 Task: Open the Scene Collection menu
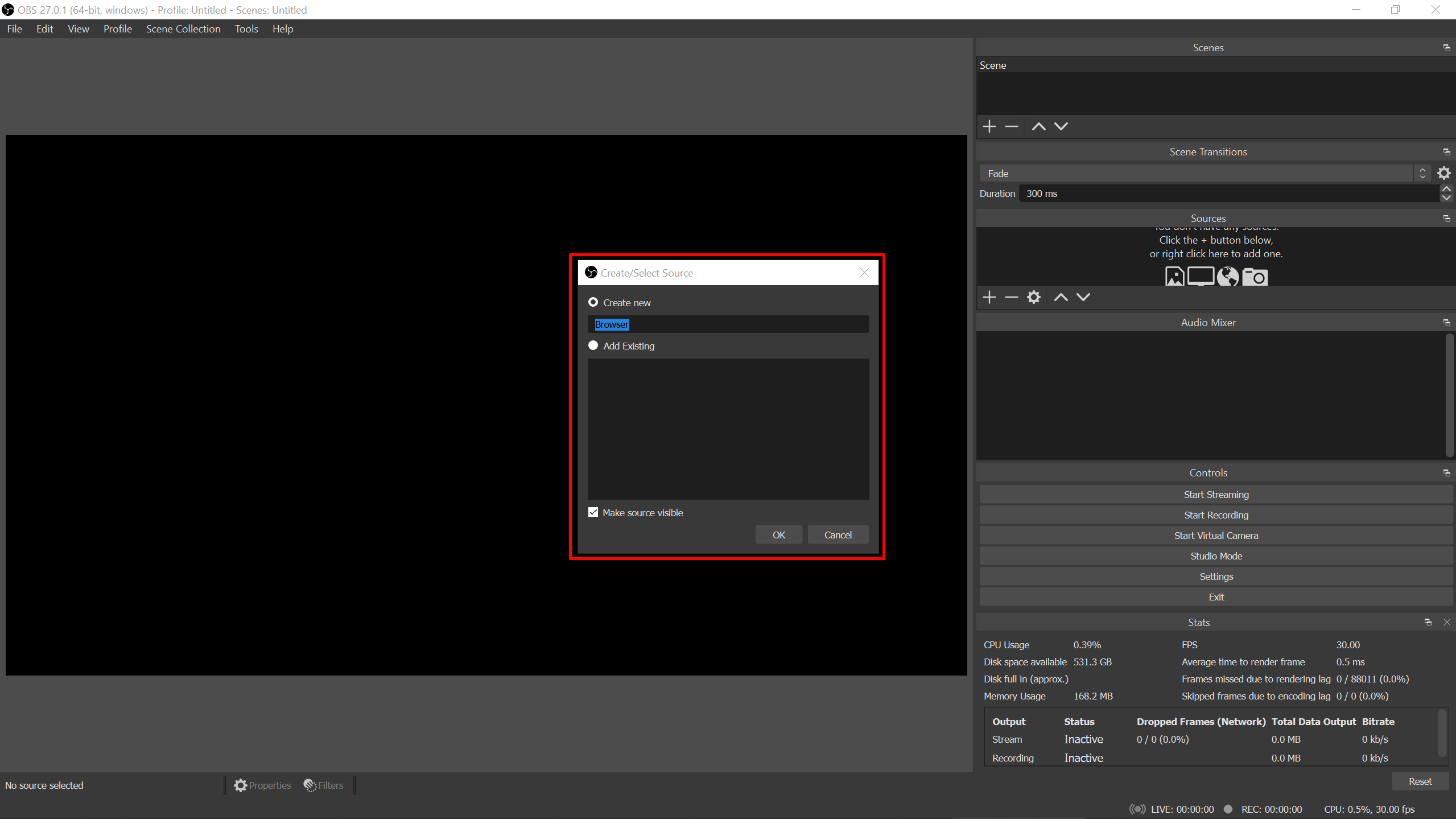(183, 29)
